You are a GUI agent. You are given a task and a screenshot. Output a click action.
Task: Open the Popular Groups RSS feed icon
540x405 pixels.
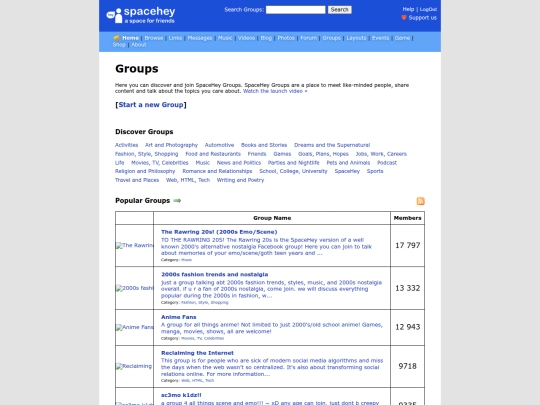click(420, 201)
